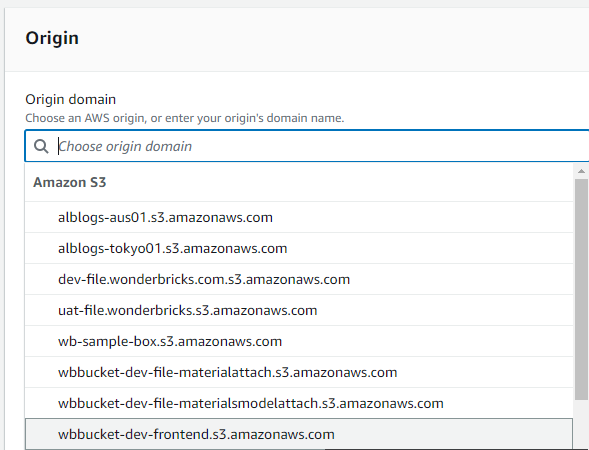This screenshot has width=589, height=450.
Task: Click blank row area right of uat-file.wonderbricks option
Action: point(445,310)
